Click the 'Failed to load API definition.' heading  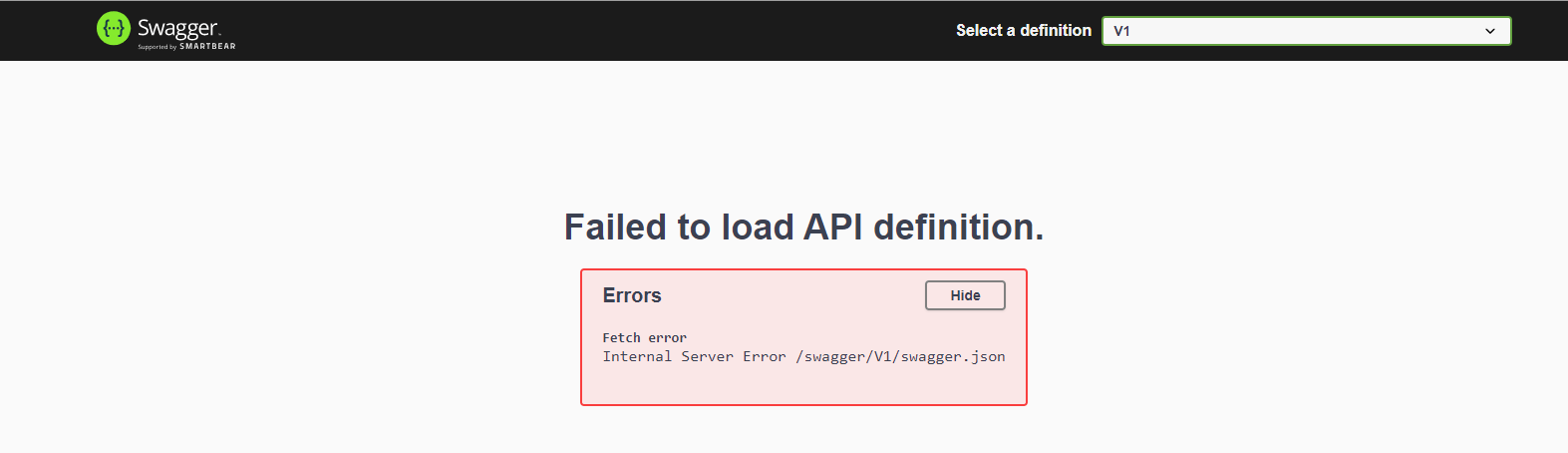(803, 227)
